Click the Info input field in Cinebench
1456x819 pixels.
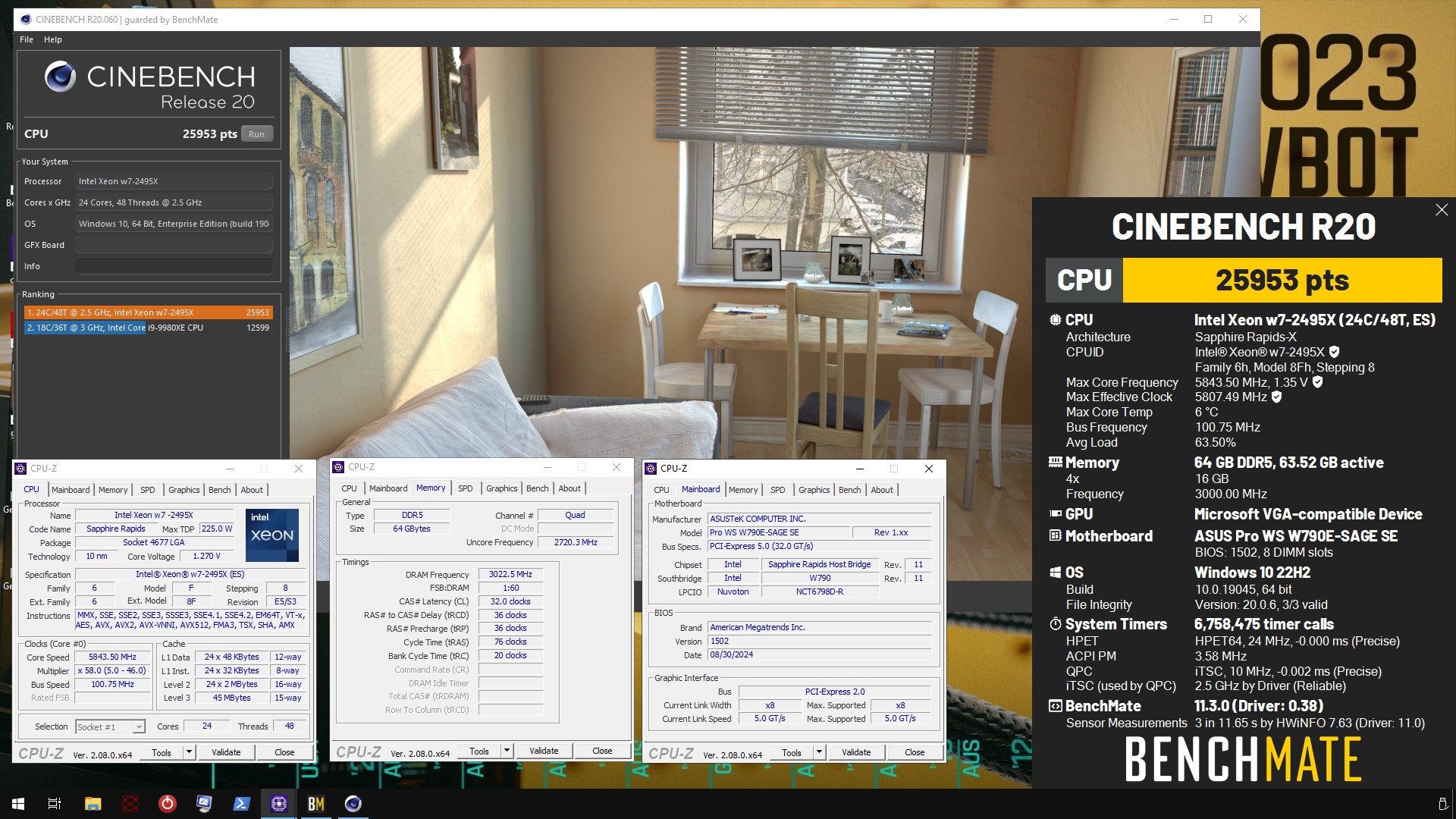click(174, 266)
